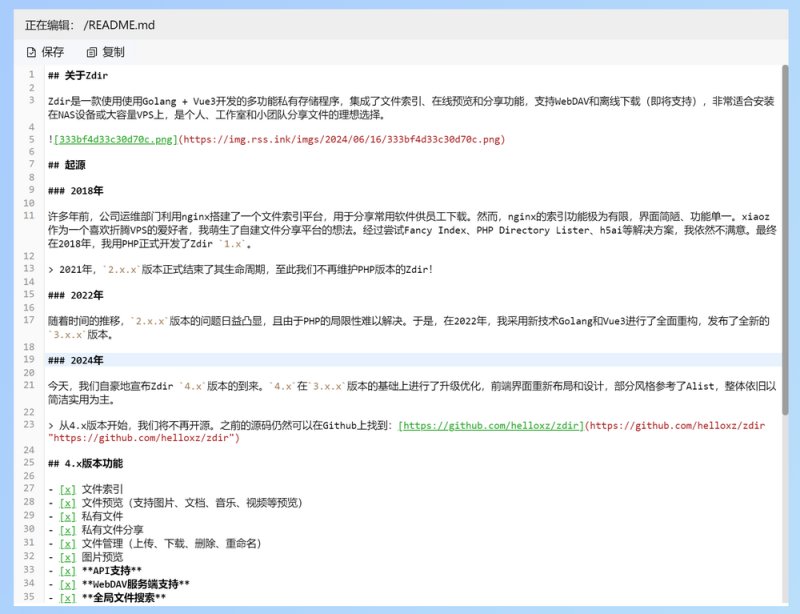The height and width of the screenshot is (614, 800).
Task: Click line number 1 in gutter
Action: tap(32, 75)
